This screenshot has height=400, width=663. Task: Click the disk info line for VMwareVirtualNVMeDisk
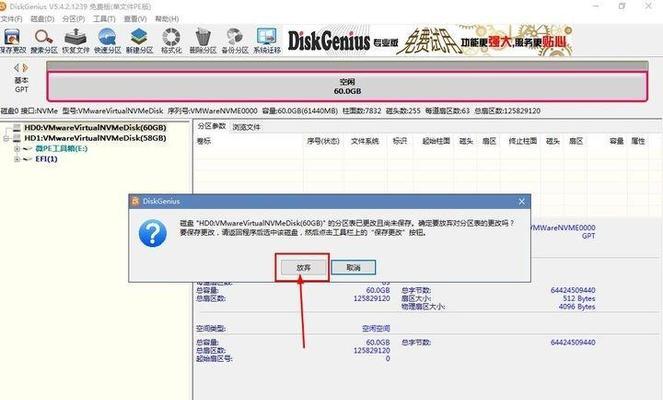[271, 111]
